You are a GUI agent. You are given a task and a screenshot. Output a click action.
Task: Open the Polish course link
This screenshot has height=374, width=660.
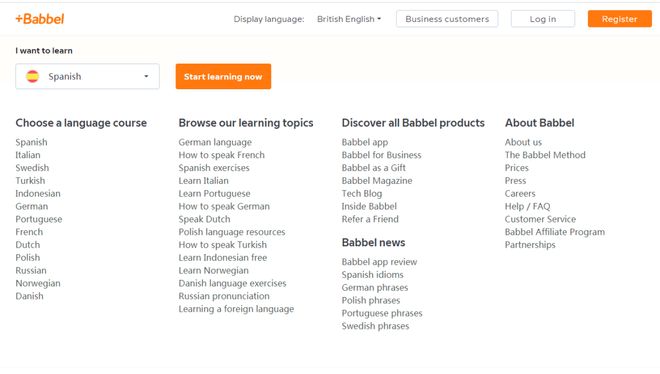(28, 258)
